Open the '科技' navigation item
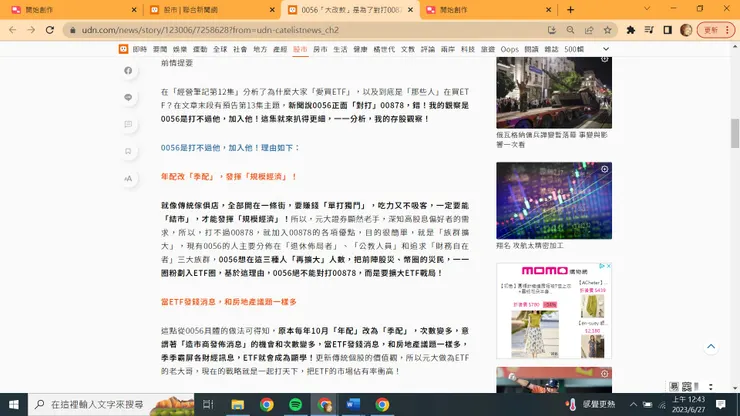The width and height of the screenshot is (740, 416). point(468,49)
